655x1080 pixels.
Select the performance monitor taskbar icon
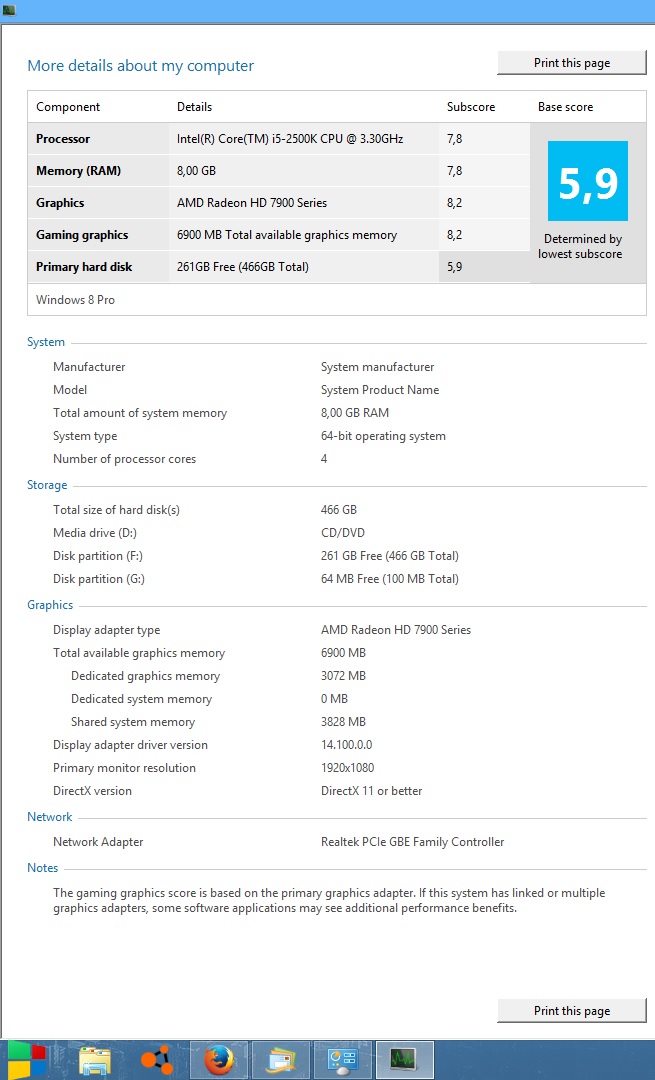click(x=404, y=1060)
